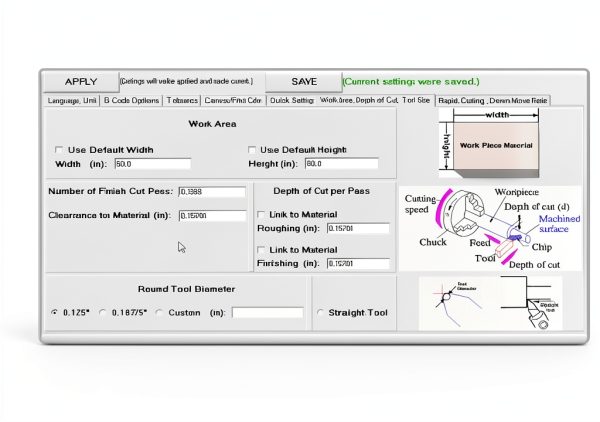Check Link to Material for Finishing
Screen dimensions: 600x422
(261, 250)
